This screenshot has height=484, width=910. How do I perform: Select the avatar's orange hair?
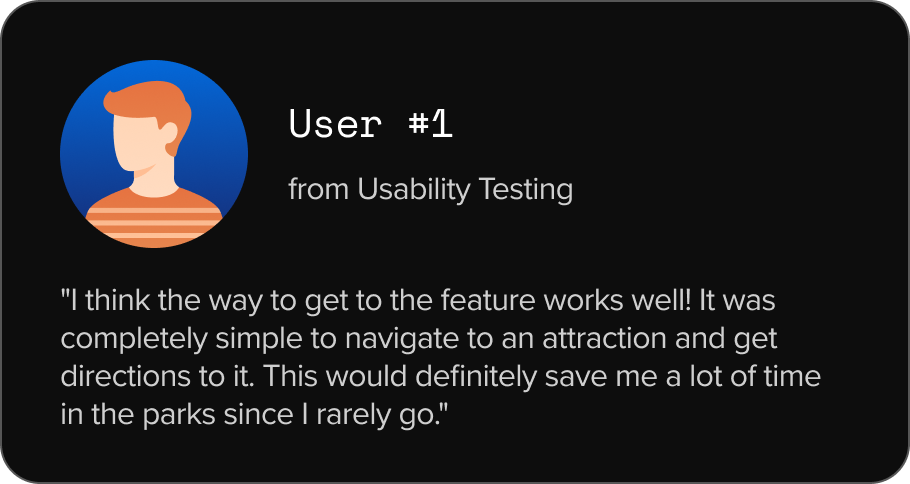coord(148,107)
